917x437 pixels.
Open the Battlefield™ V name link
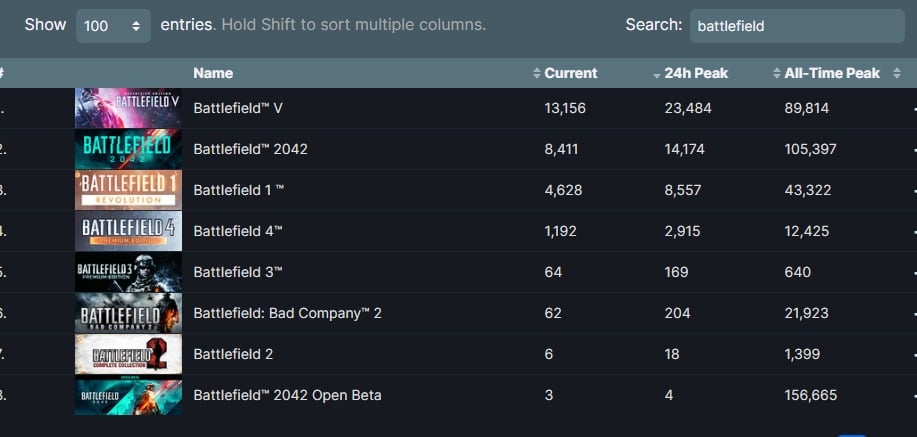tap(238, 108)
